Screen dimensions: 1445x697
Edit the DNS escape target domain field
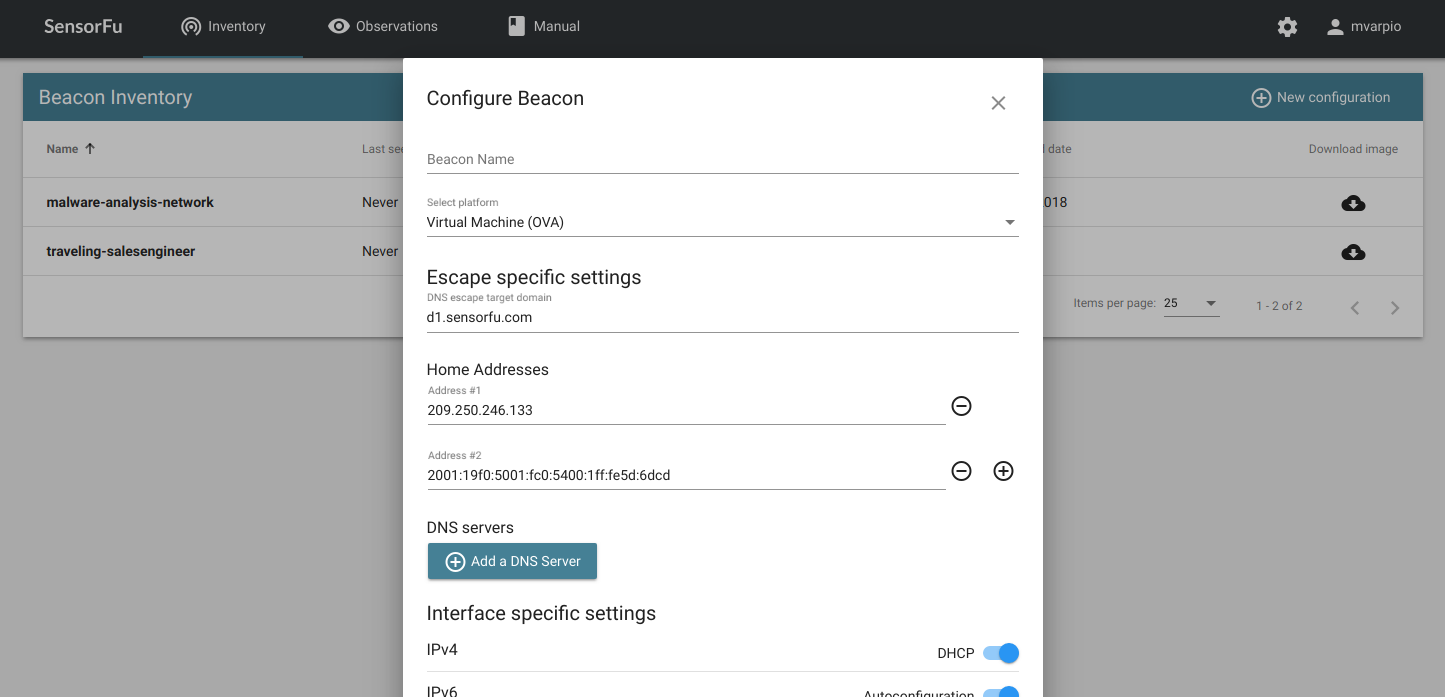click(x=722, y=318)
